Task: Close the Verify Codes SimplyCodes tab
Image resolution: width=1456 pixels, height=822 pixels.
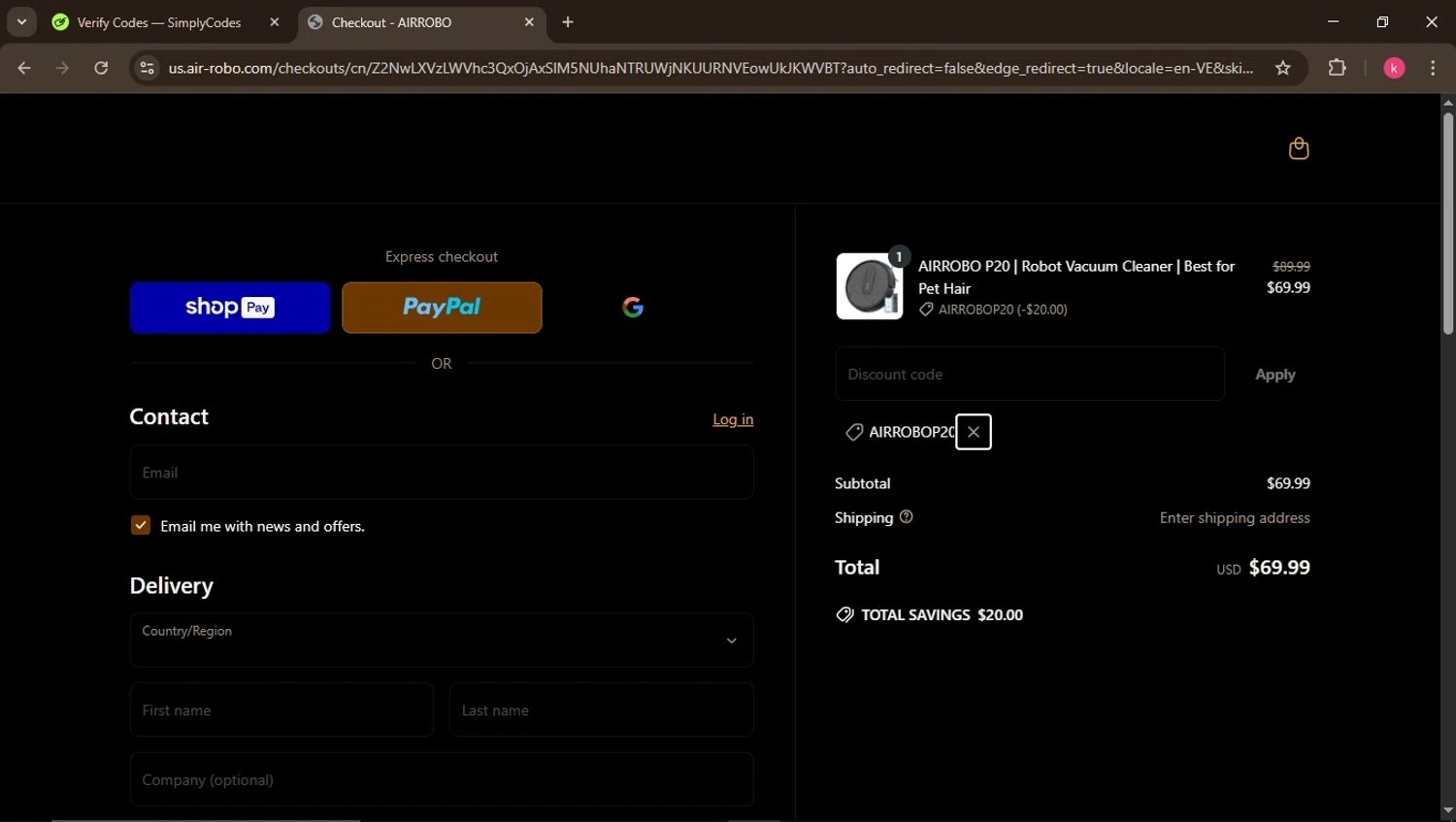Action: coord(275,22)
